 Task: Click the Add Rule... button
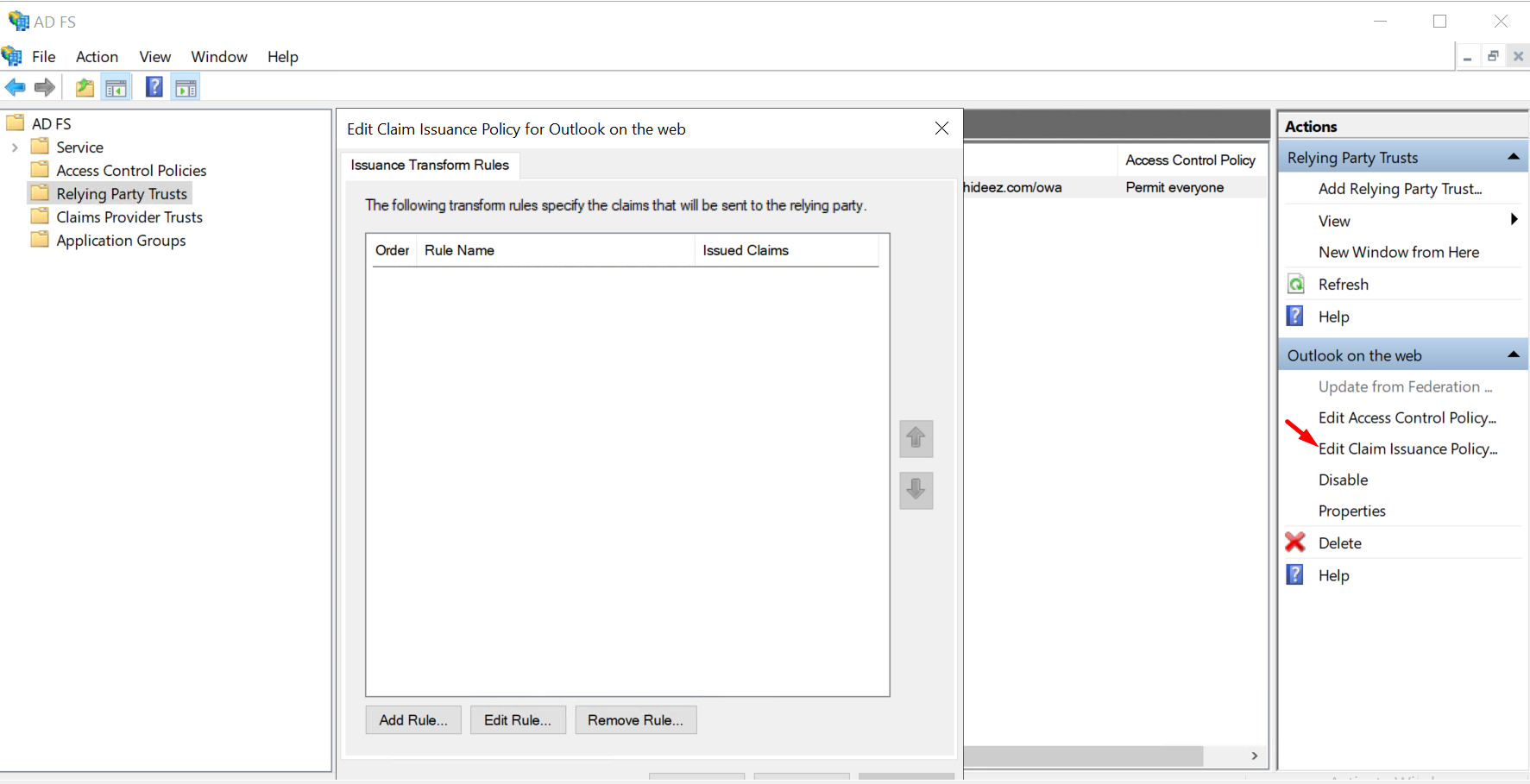coord(413,720)
